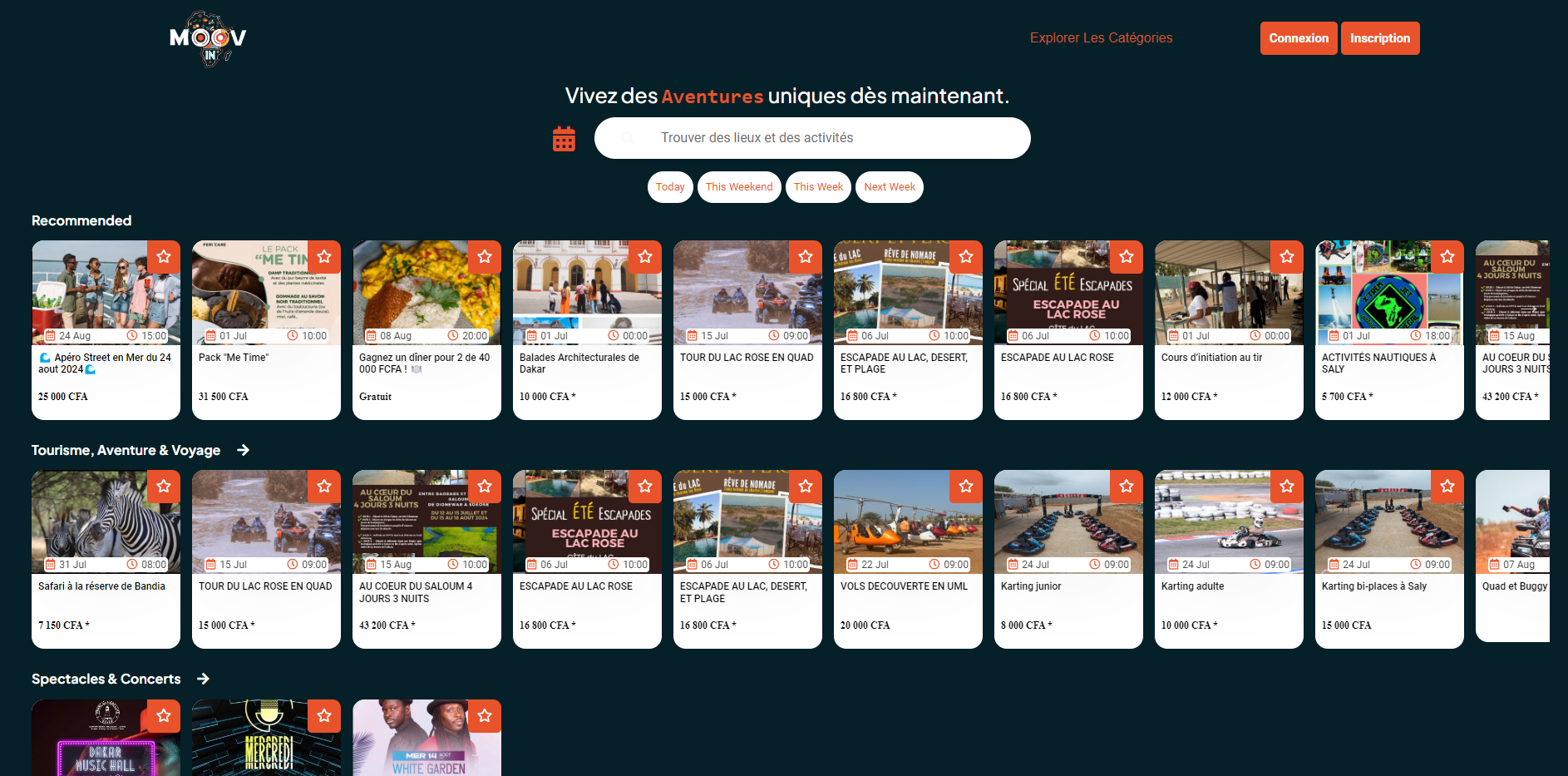Click the Connexion button
Screen dimensions: 1568x776
[x=1299, y=38]
